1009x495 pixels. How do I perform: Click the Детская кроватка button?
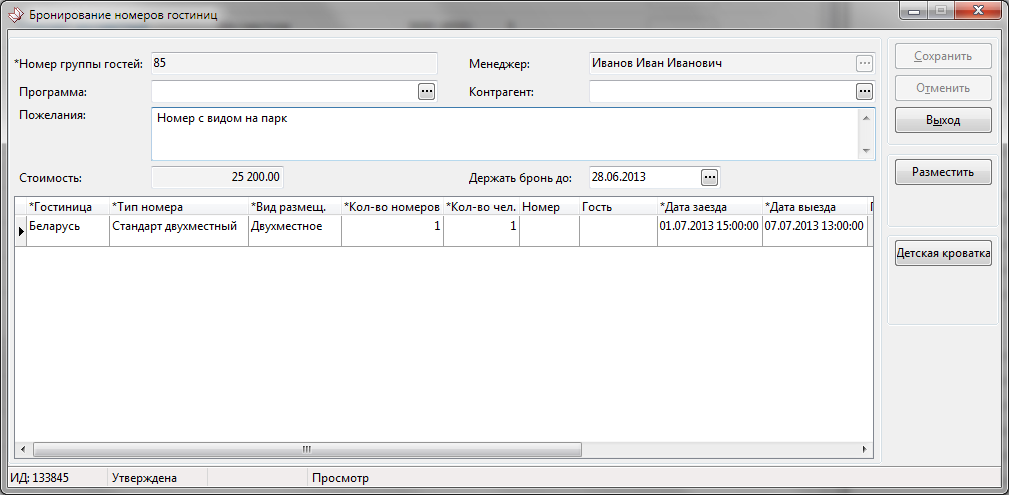pos(943,254)
